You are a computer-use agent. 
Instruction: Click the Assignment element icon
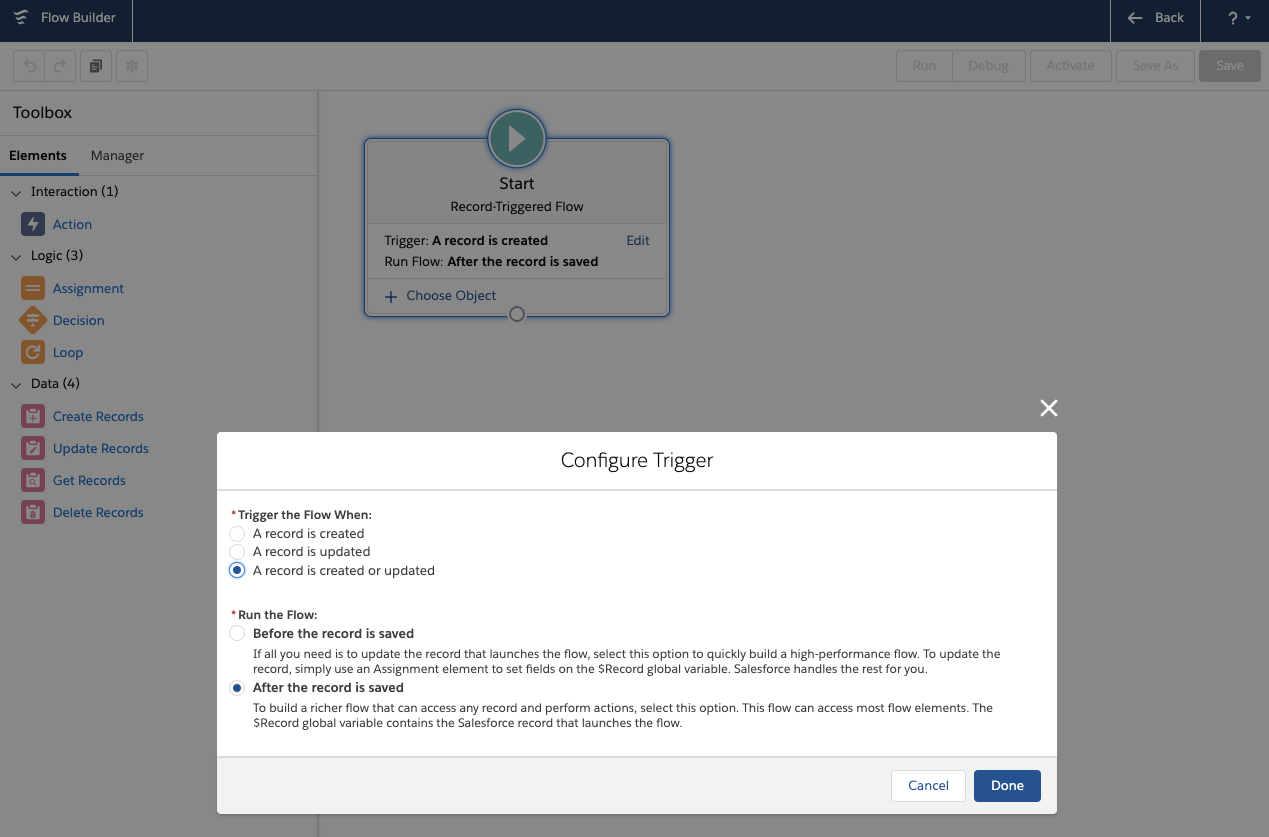pos(33,288)
